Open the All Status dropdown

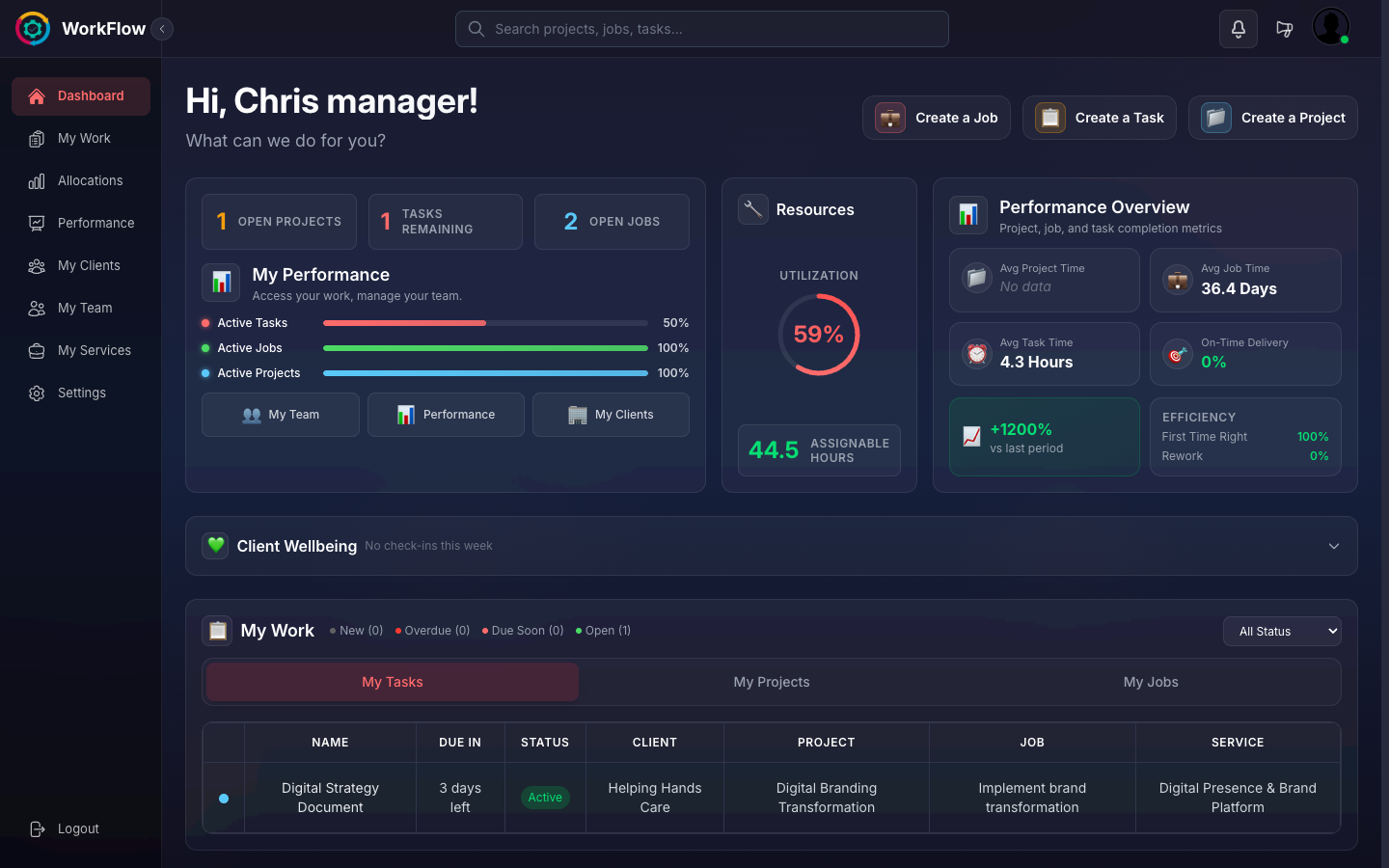1282,631
